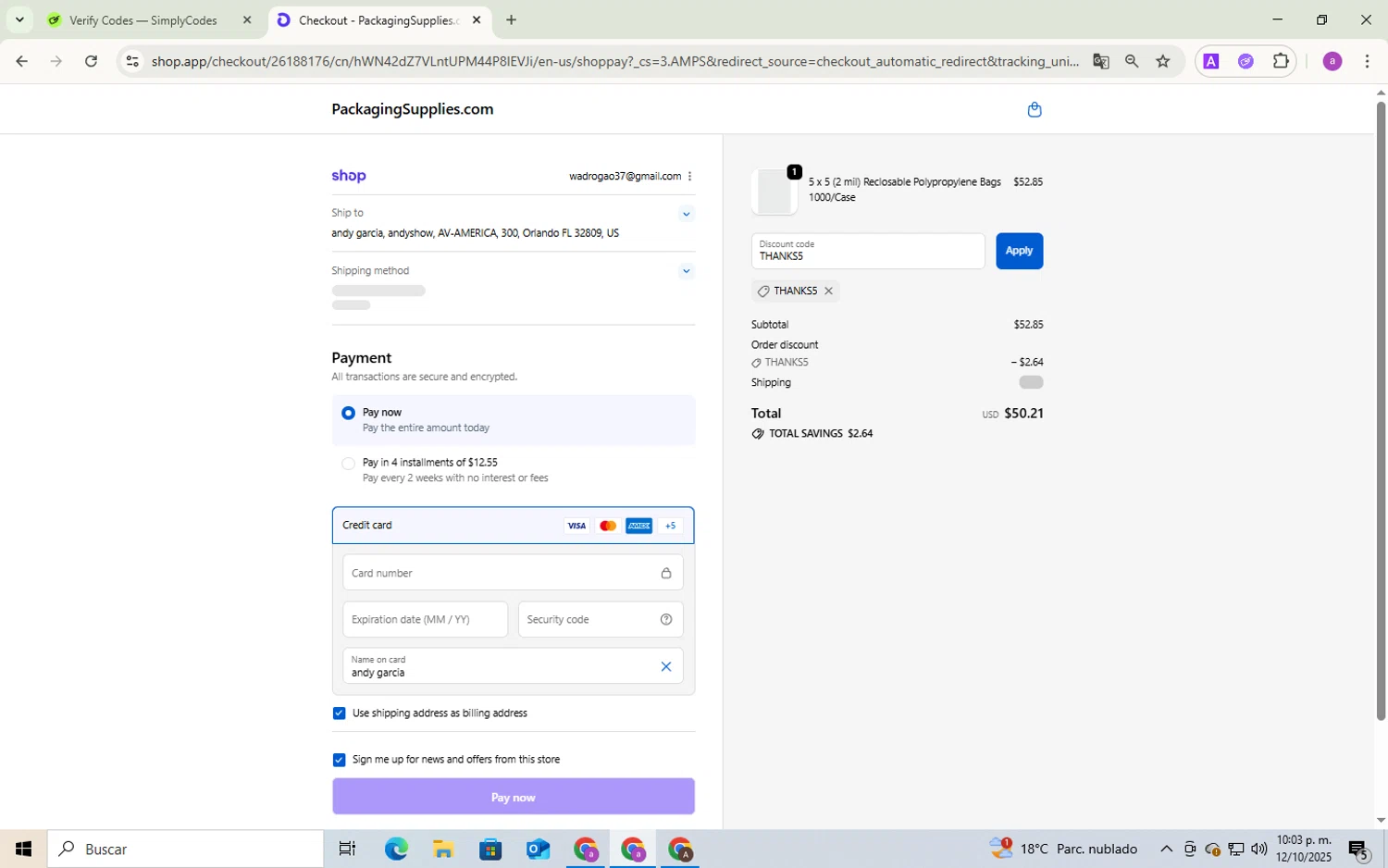Show security code help tooltip

(x=665, y=619)
